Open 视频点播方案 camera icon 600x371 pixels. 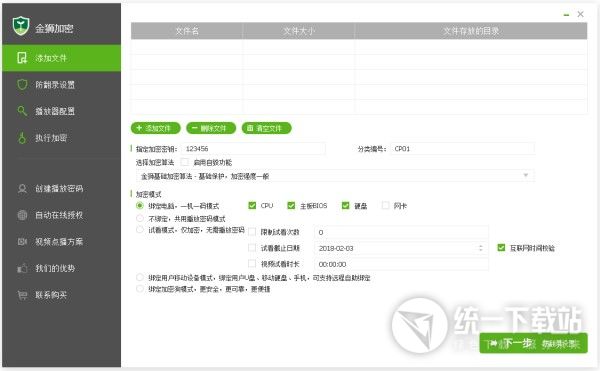(x=22, y=242)
